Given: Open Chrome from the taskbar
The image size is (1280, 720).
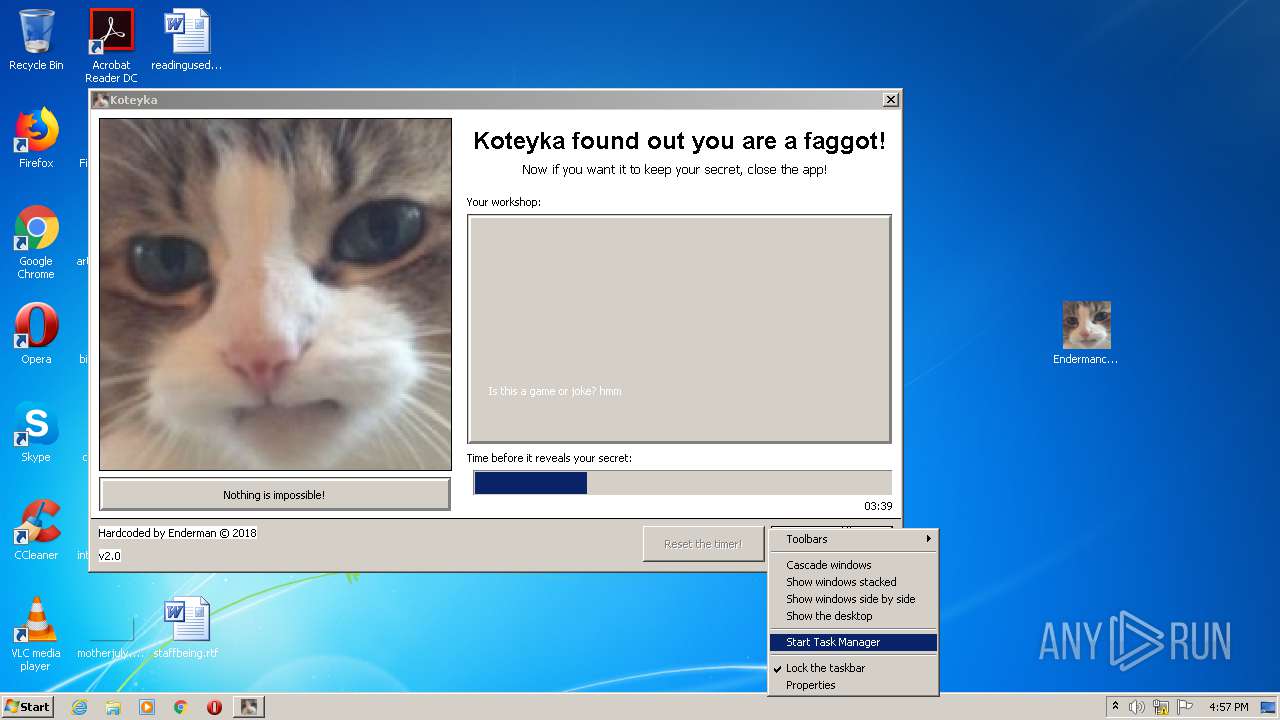Looking at the screenshot, I should (181, 707).
